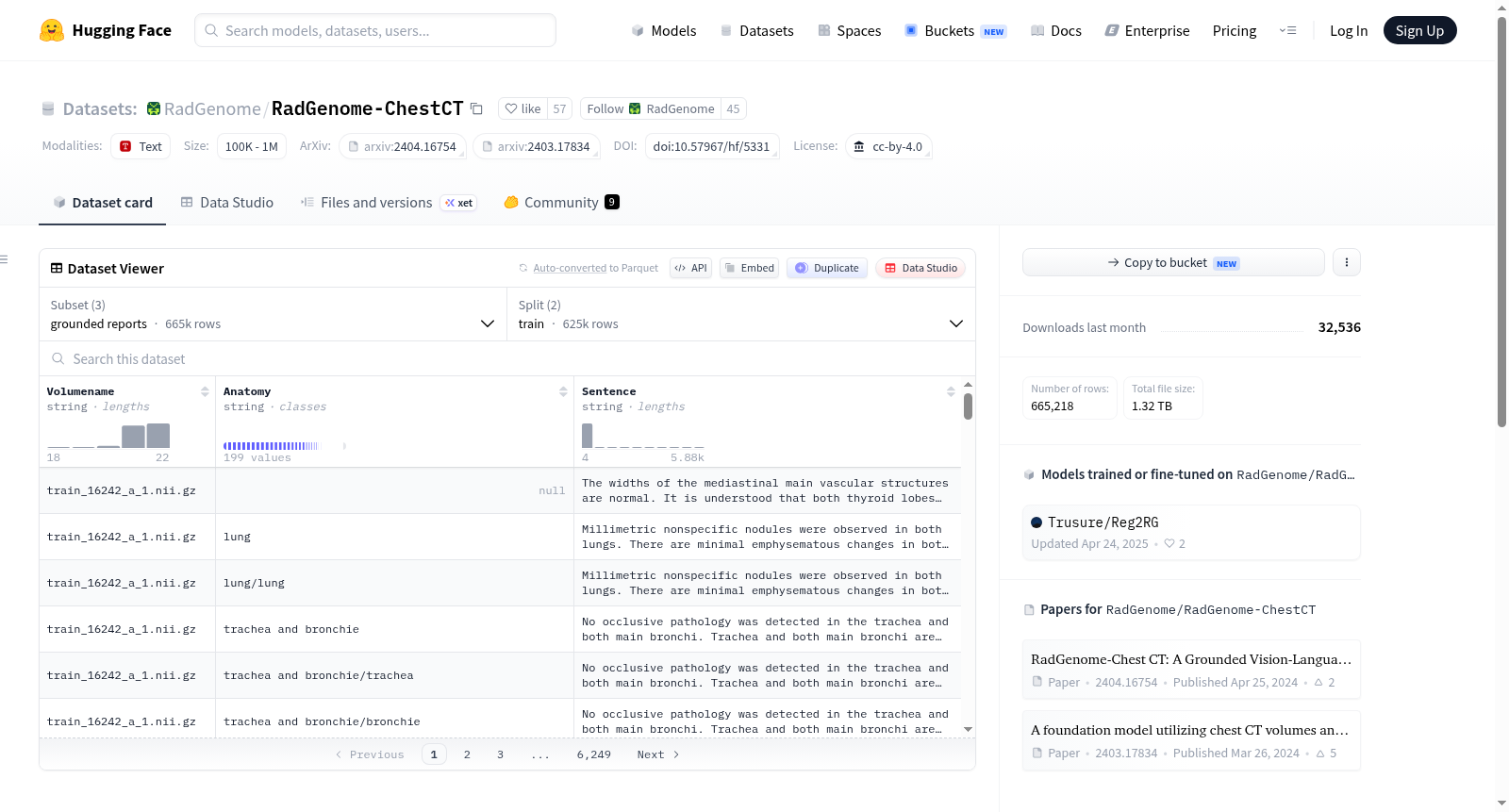Open arxiv:2403.17834 tag
The width and height of the screenshot is (1509, 812).
tap(537, 146)
